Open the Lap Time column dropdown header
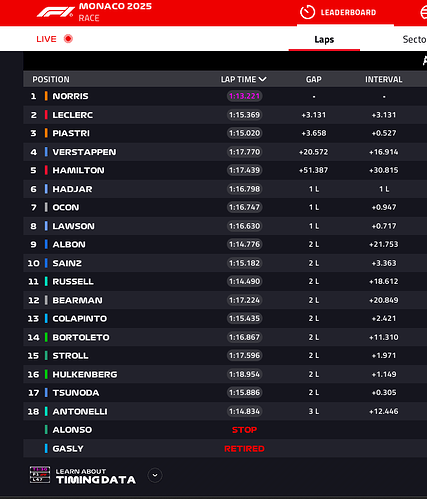The width and height of the screenshot is (427, 499). (243, 79)
